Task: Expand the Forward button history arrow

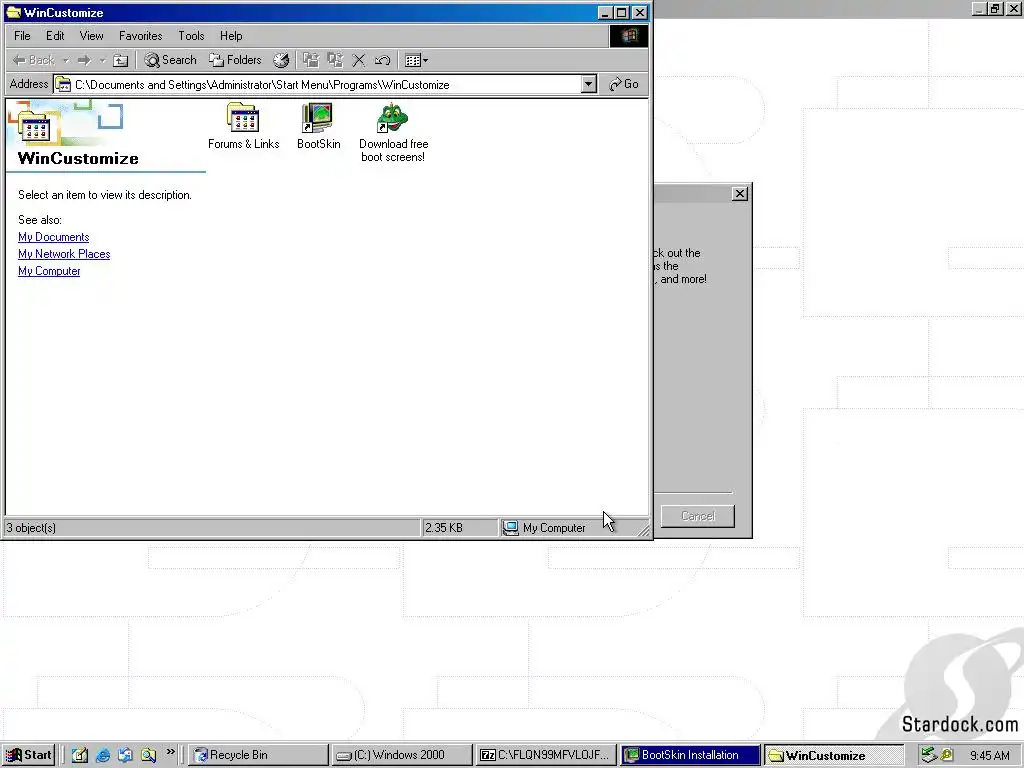Action: tap(103, 61)
